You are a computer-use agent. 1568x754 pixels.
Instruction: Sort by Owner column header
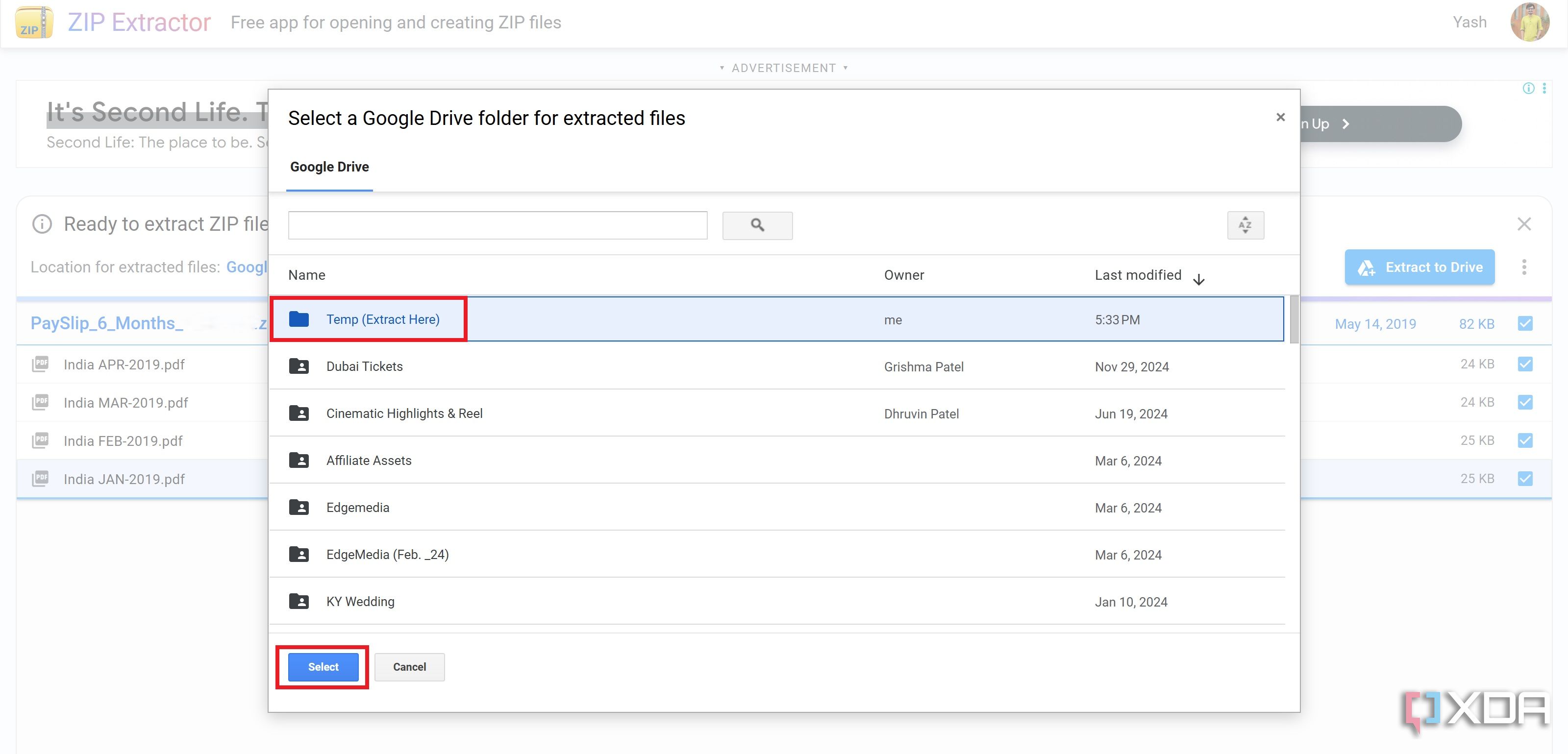904,275
